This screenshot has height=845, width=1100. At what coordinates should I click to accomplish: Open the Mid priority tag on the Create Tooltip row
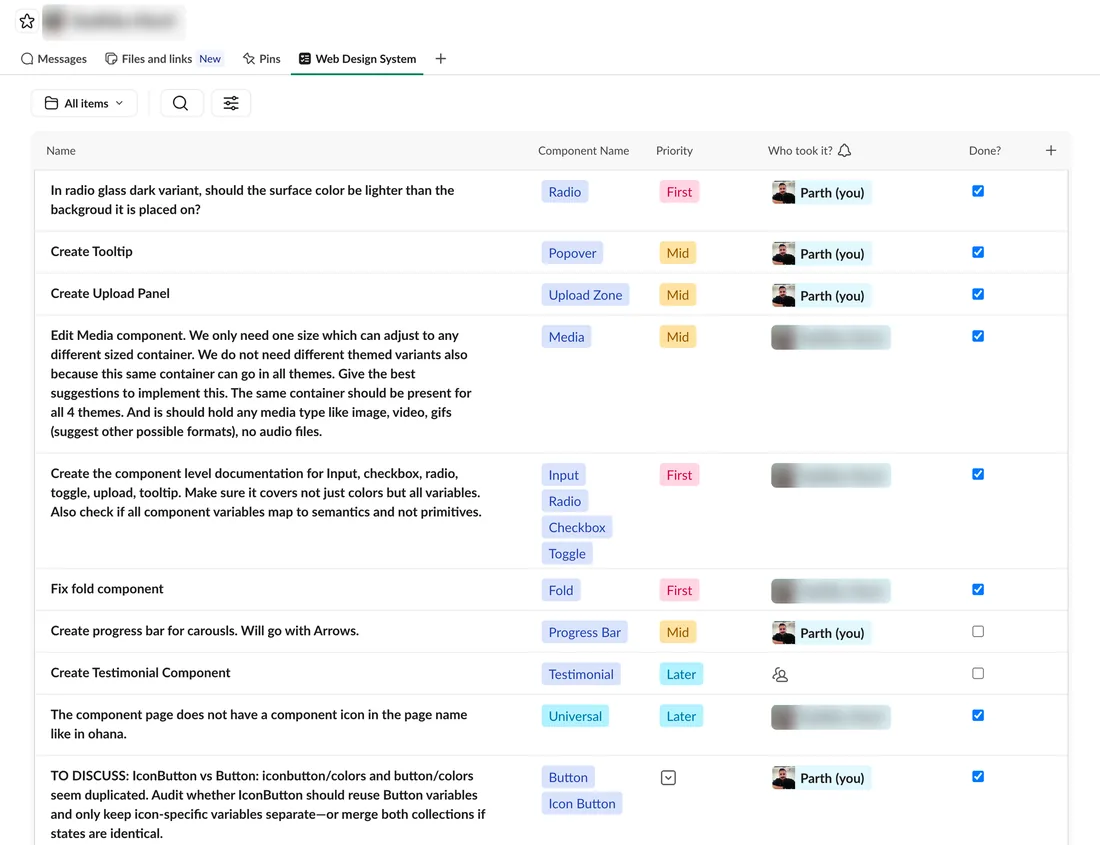pyautogui.click(x=678, y=253)
